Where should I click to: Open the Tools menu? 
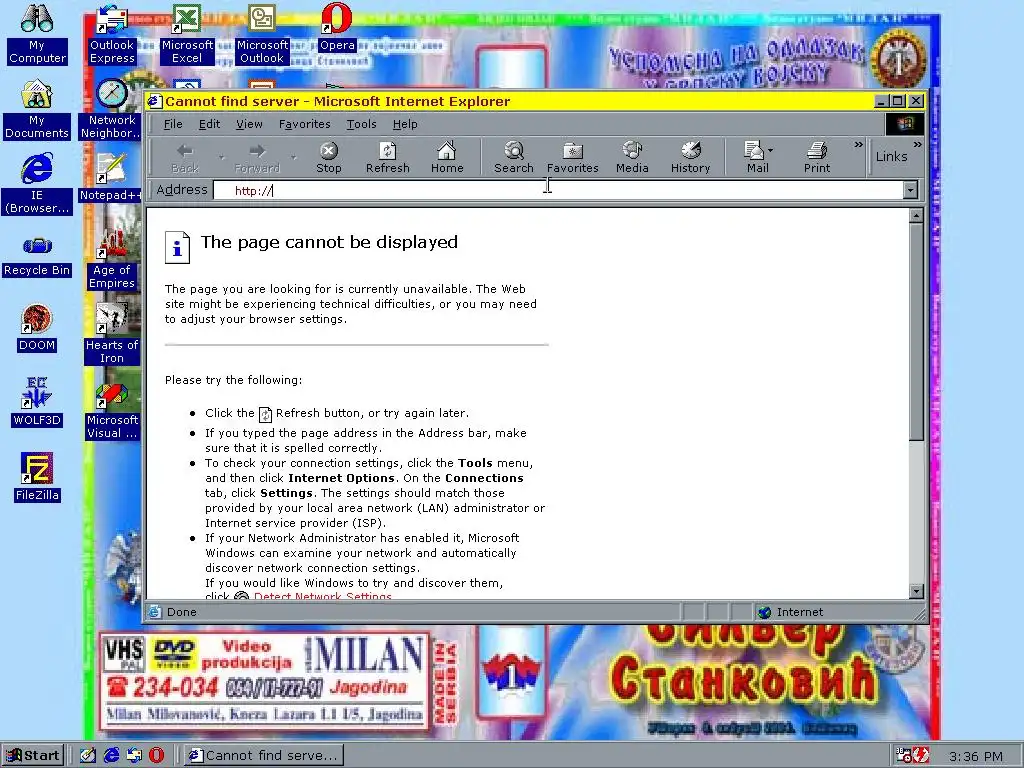[x=361, y=124]
